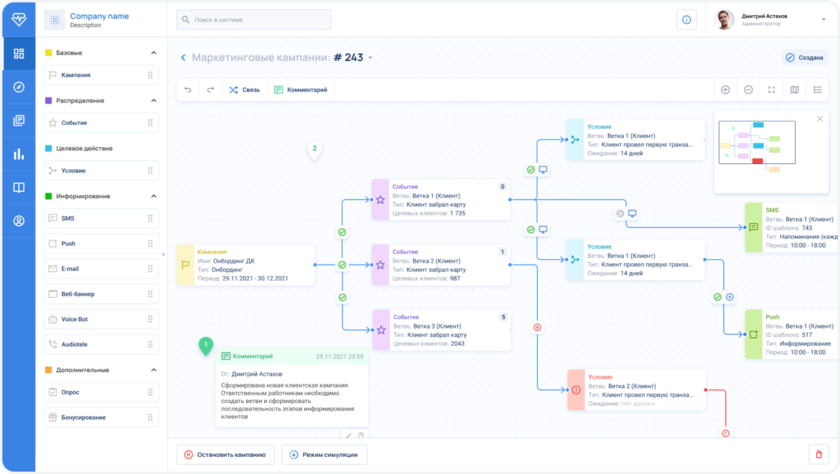Click the redo arrow in canvas toolbar
The width and height of the screenshot is (840, 474).
click(x=210, y=90)
